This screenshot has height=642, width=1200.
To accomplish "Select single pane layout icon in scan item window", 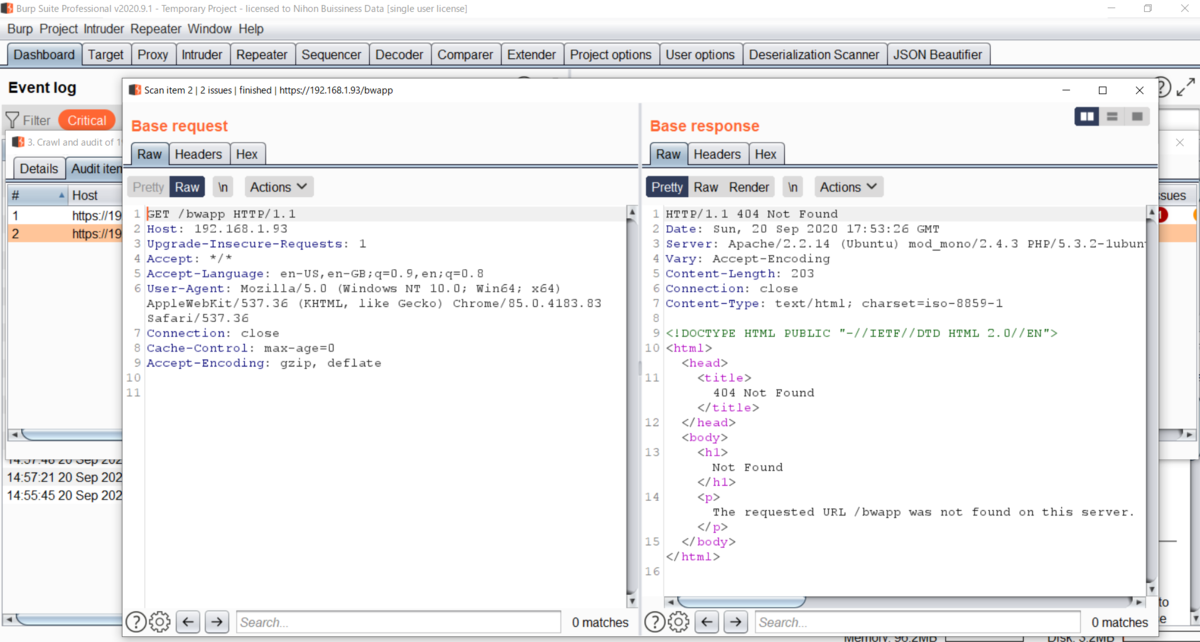I will (x=1136, y=117).
